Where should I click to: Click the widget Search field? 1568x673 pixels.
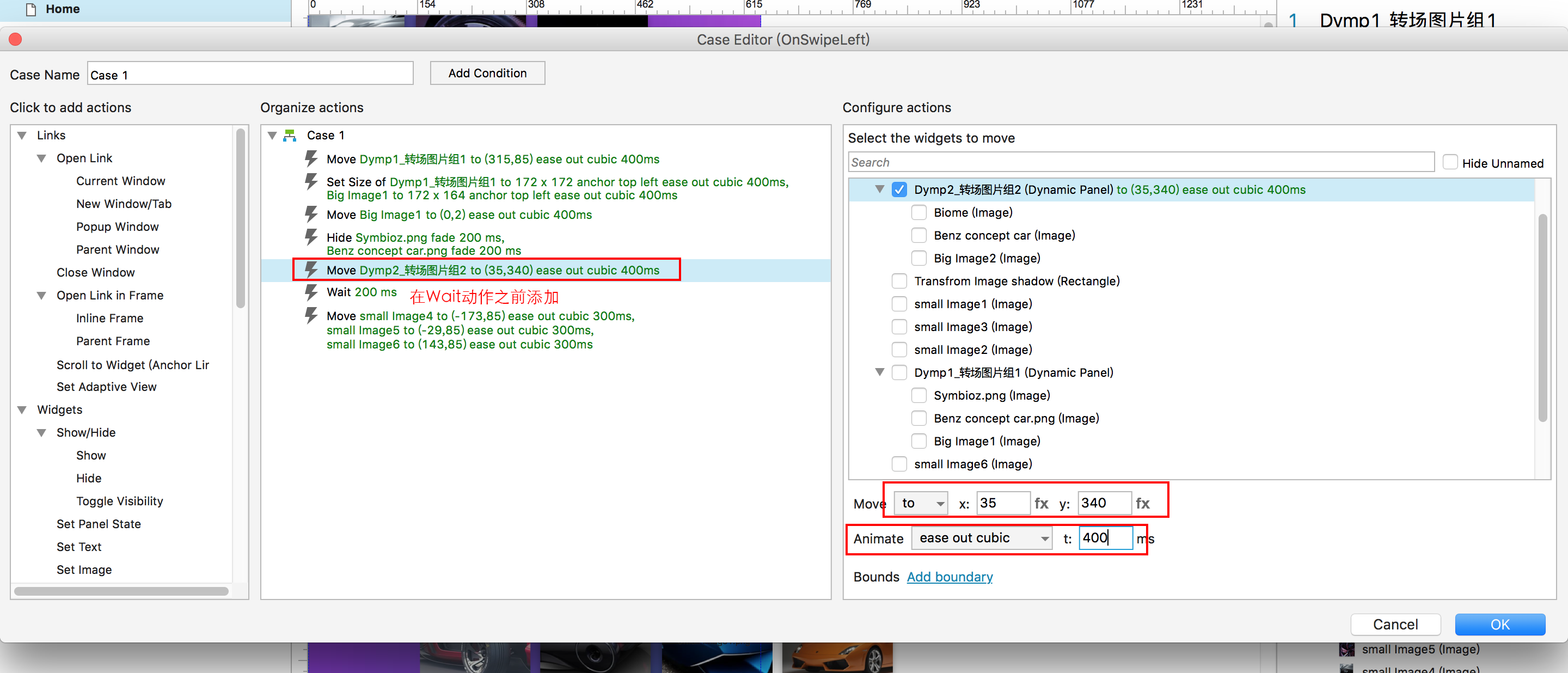[x=1141, y=162]
